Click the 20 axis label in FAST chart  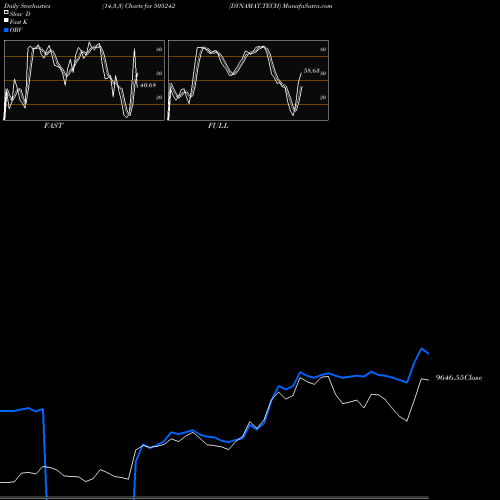[159, 97]
